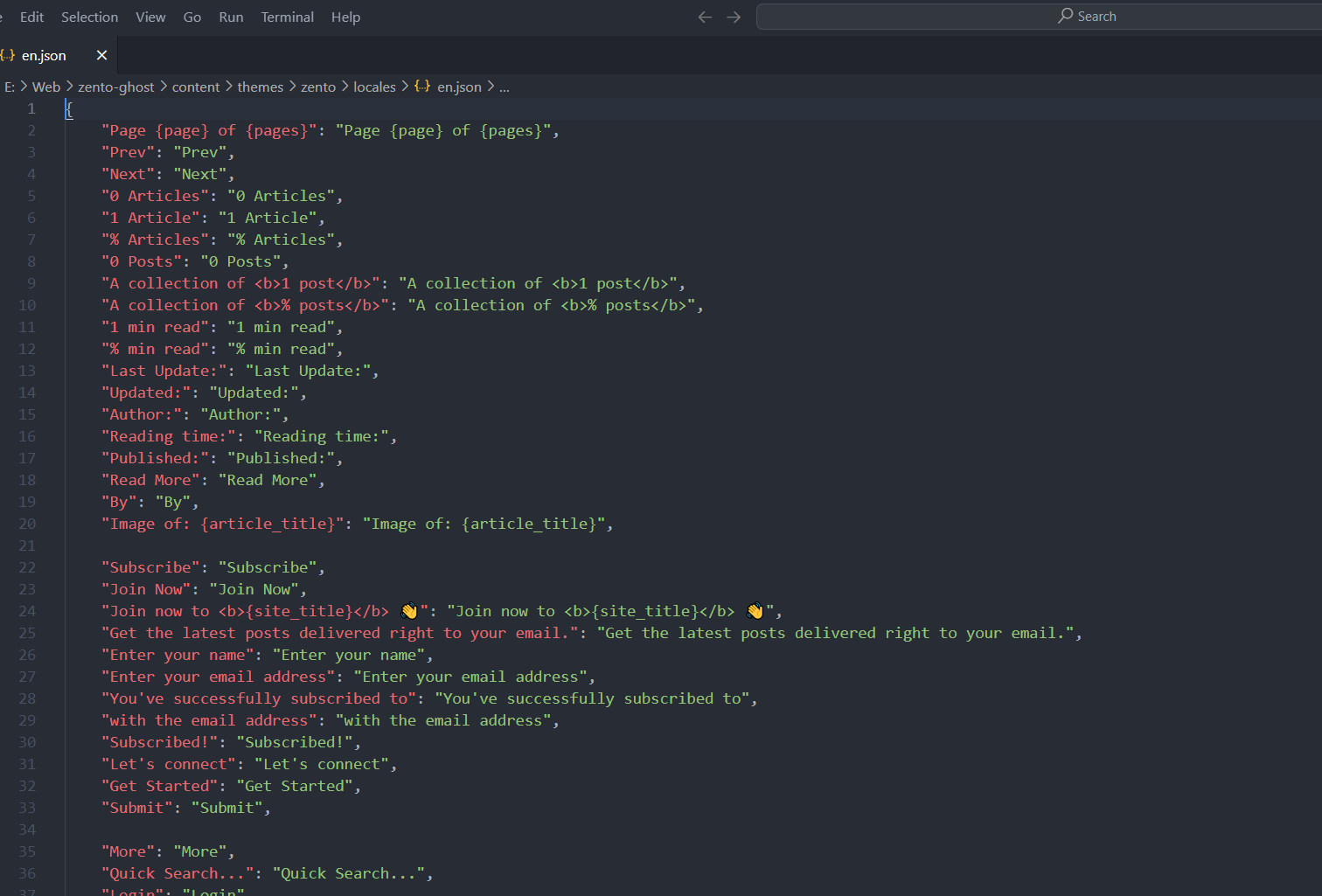Click the "Prev" key on line 3

click(128, 152)
